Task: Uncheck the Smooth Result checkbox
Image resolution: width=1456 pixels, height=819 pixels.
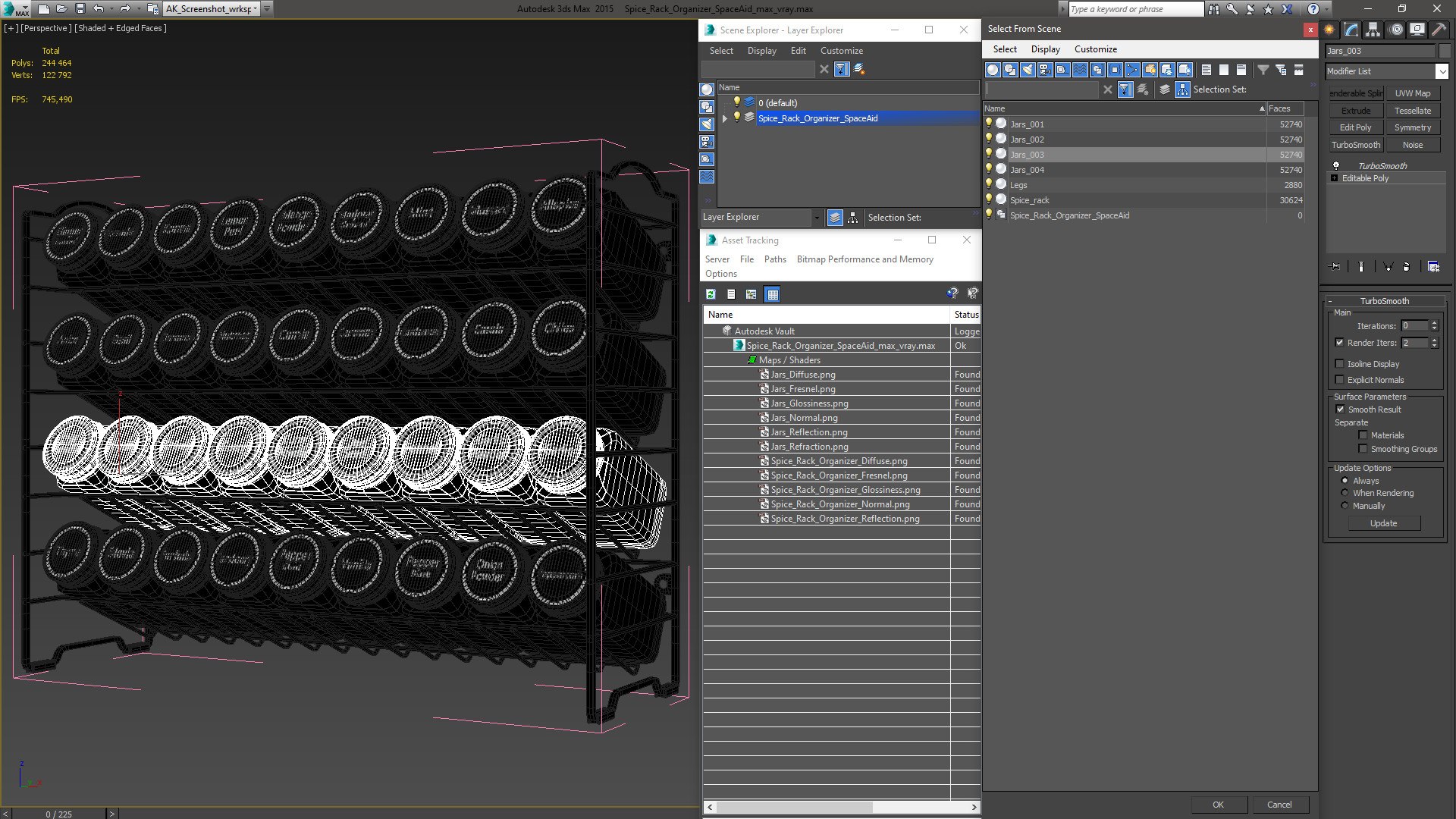Action: point(1340,409)
